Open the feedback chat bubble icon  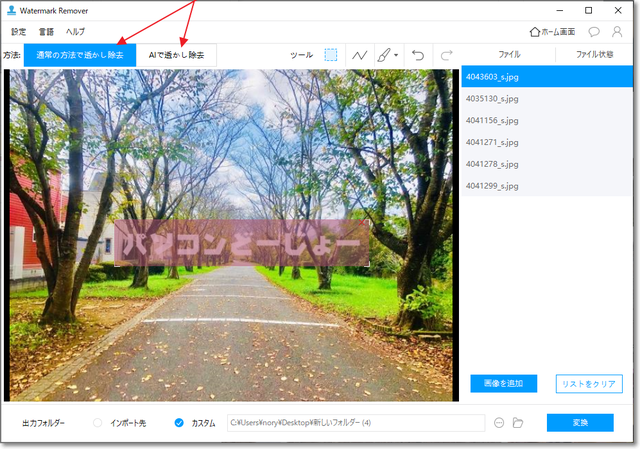(594, 32)
